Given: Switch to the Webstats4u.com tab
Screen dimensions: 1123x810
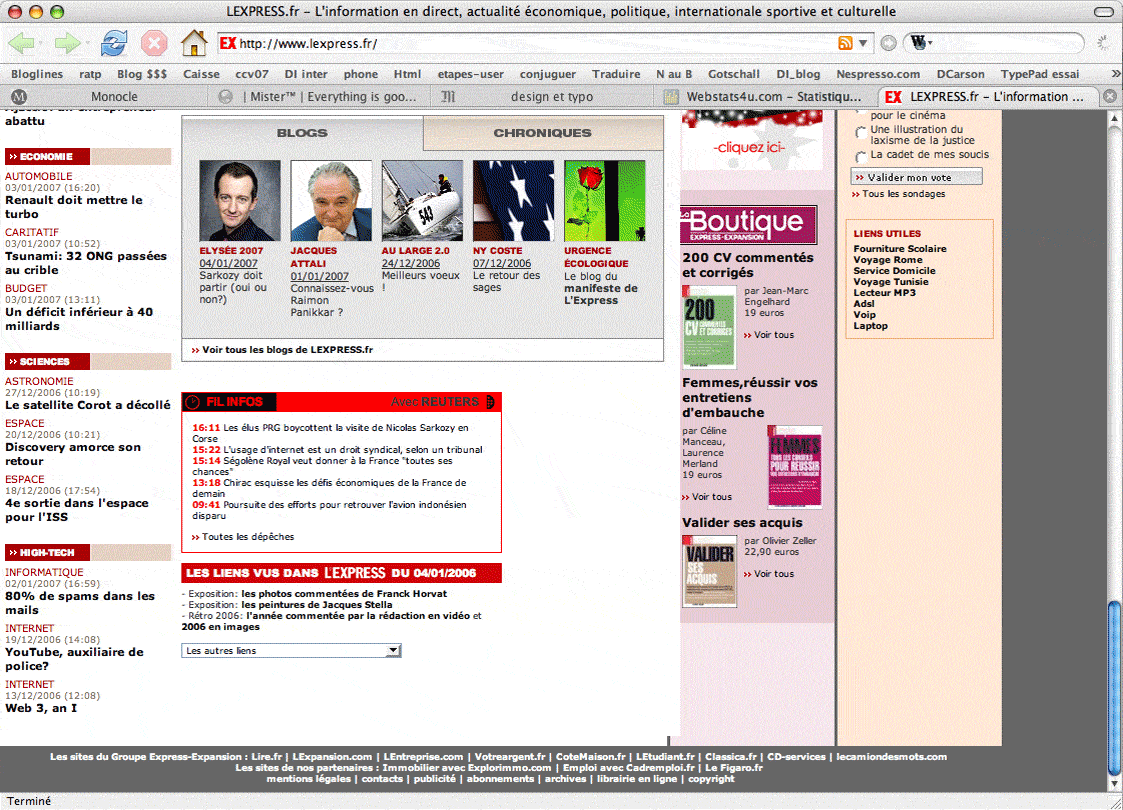Looking at the screenshot, I should coord(766,97).
